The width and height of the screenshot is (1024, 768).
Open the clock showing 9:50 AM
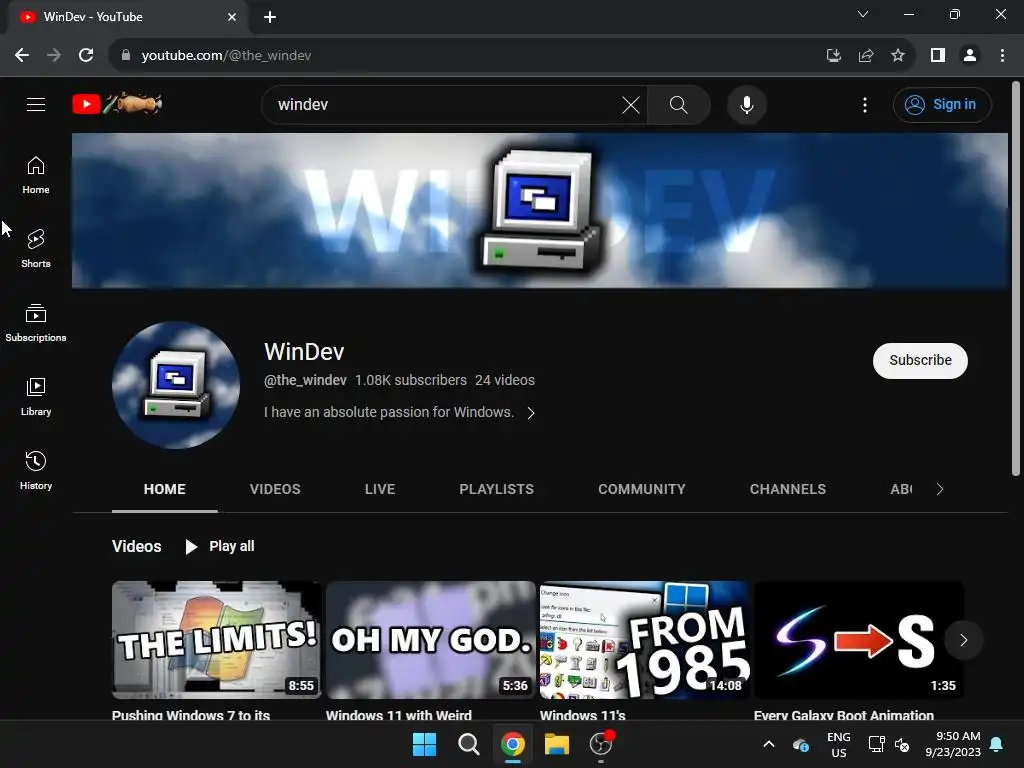click(x=953, y=744)
